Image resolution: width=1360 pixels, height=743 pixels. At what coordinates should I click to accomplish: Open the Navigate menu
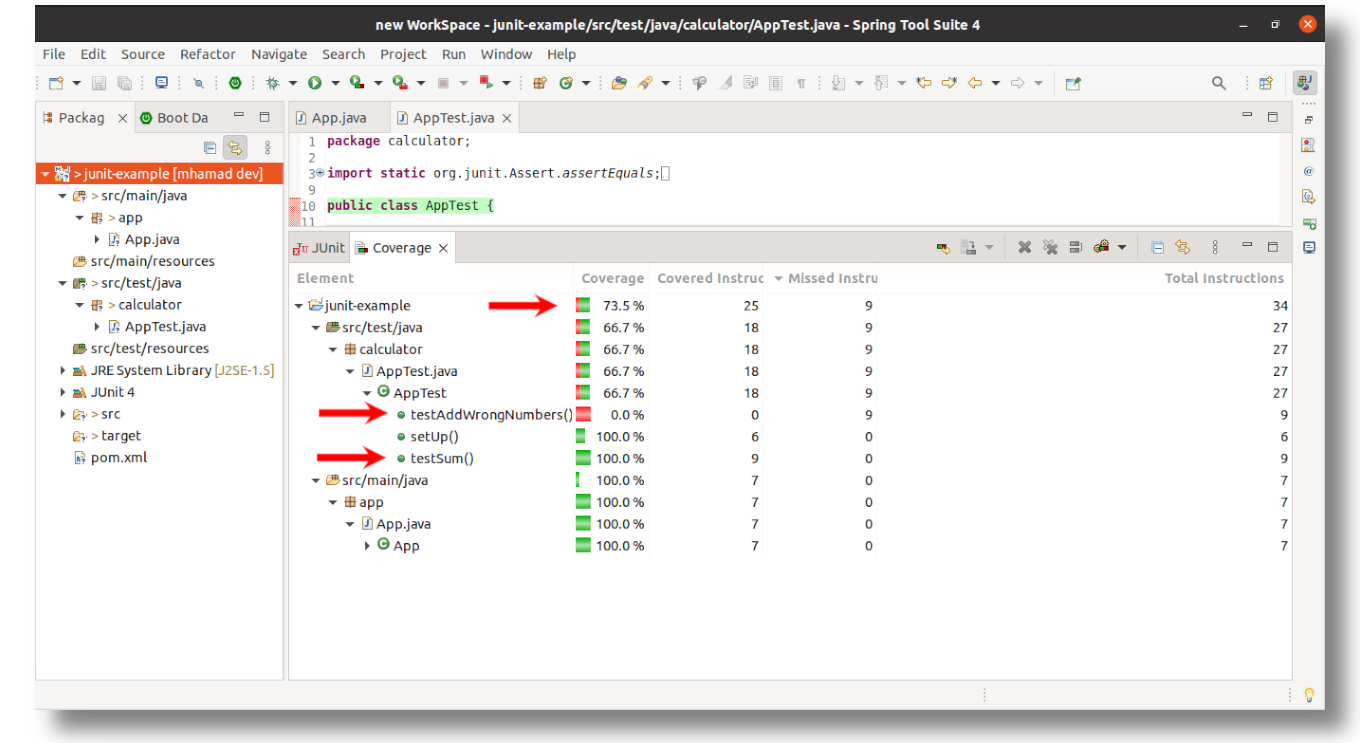click(279, 54)
